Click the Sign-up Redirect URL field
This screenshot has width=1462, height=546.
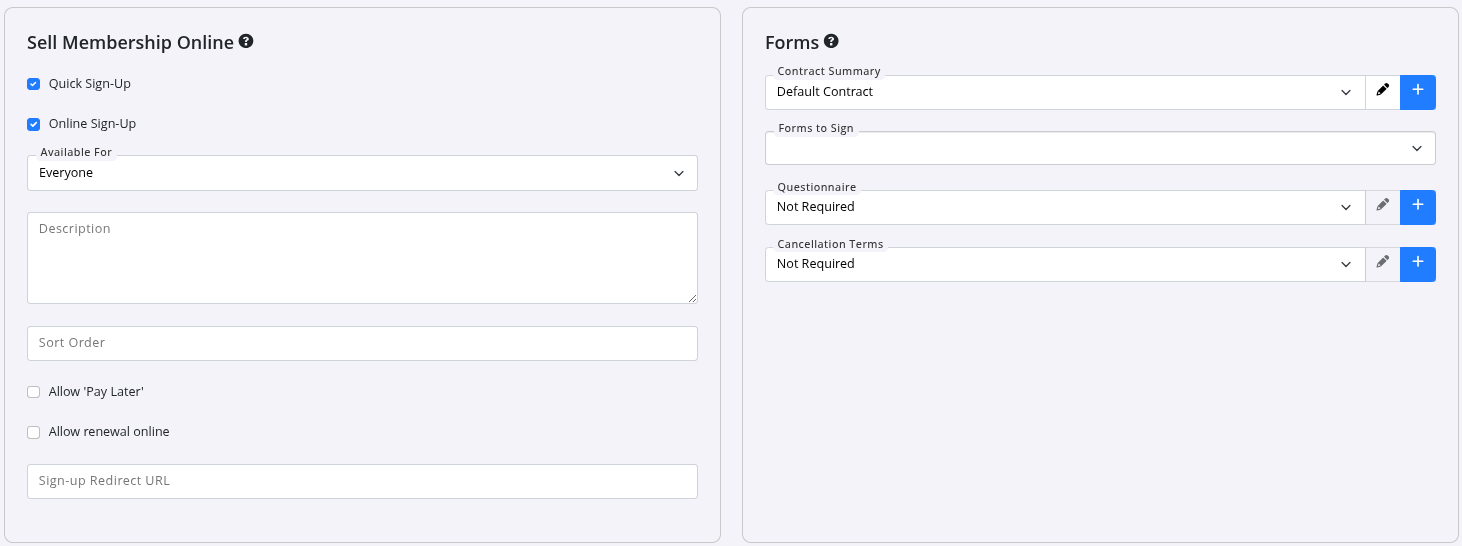[x=361, y=481]
